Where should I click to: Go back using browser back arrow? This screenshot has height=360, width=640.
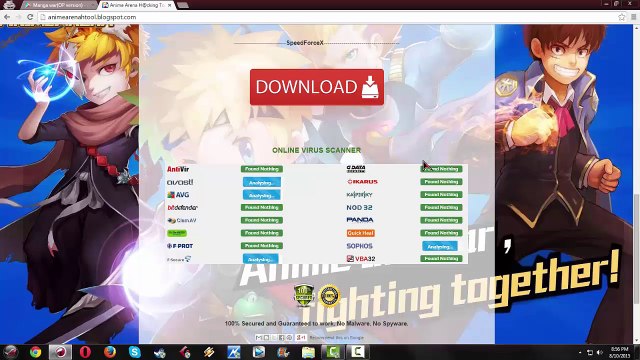pyautogui.click(x=7, y=17)
